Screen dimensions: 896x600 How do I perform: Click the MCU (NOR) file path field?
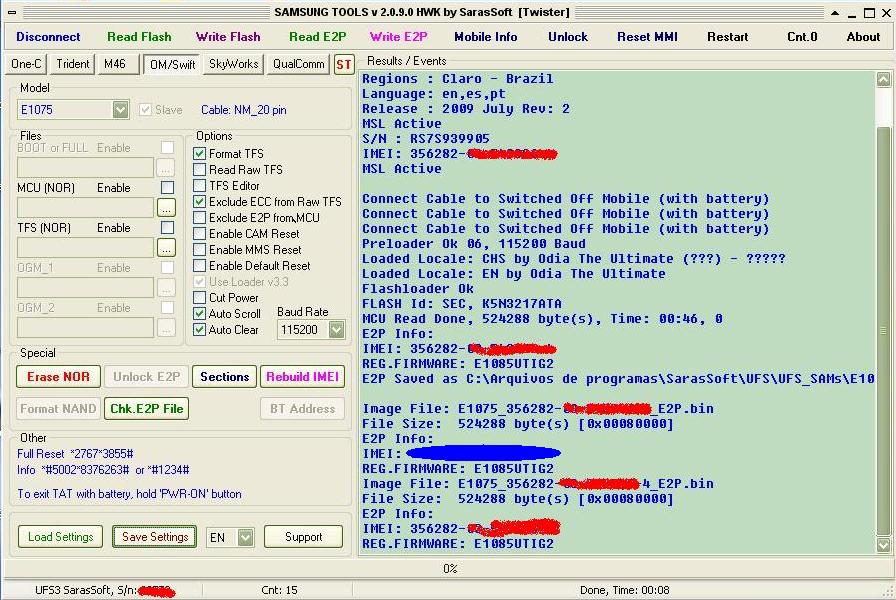click(x=86, y=208)
